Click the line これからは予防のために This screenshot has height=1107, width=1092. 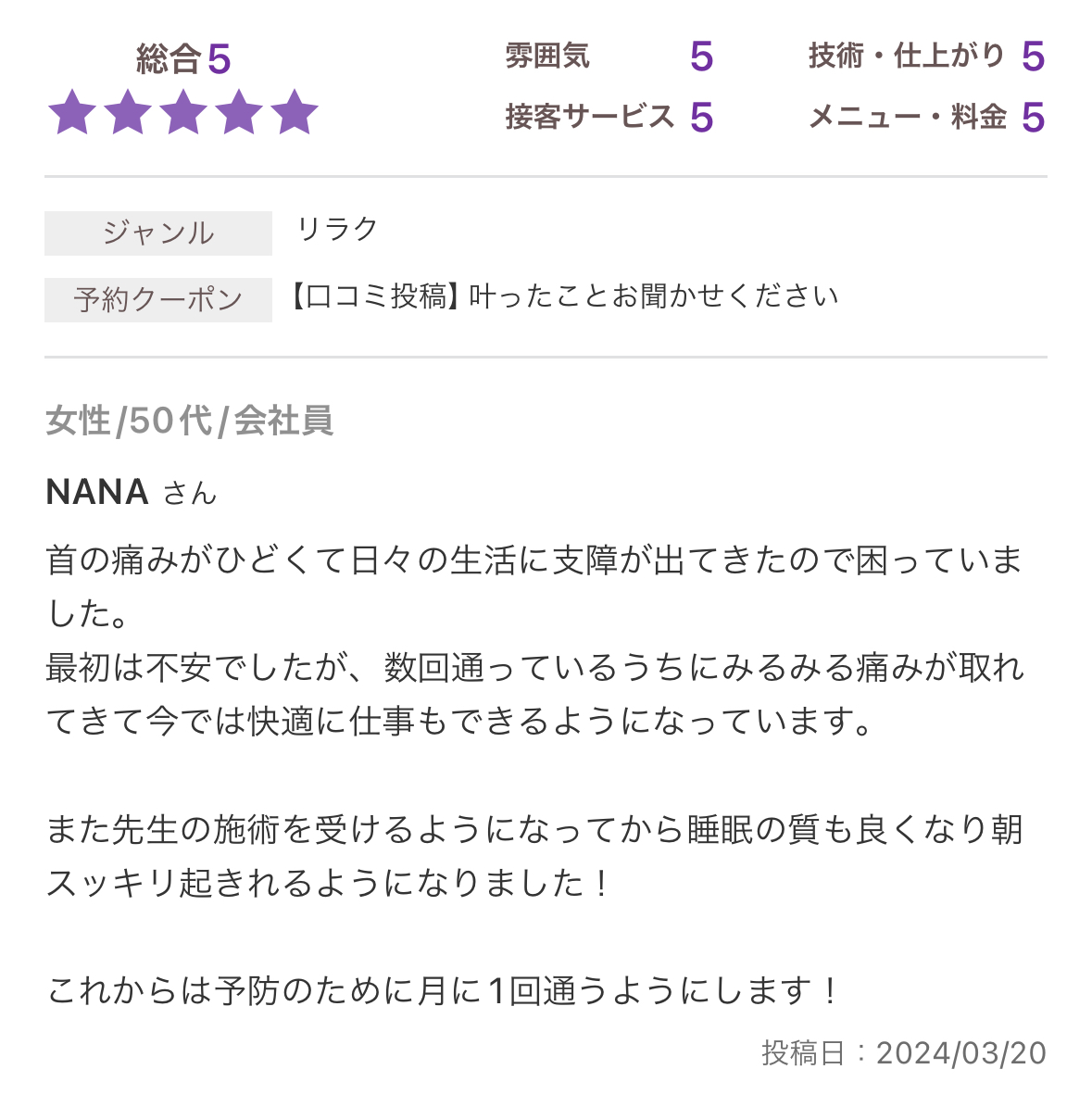(x=443, y=991)
